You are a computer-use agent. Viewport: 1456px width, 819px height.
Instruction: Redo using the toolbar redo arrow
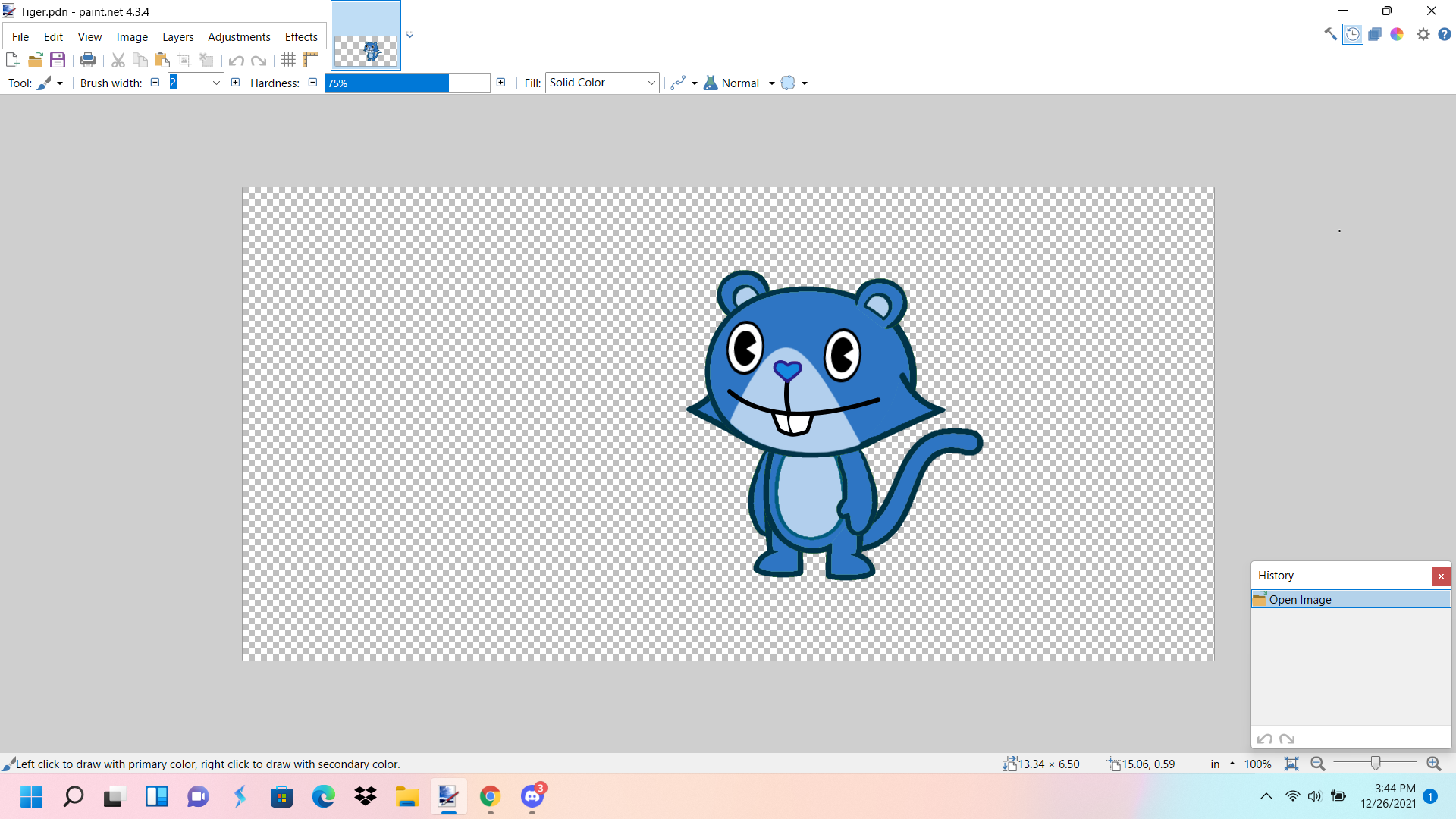tap(259, 60)
